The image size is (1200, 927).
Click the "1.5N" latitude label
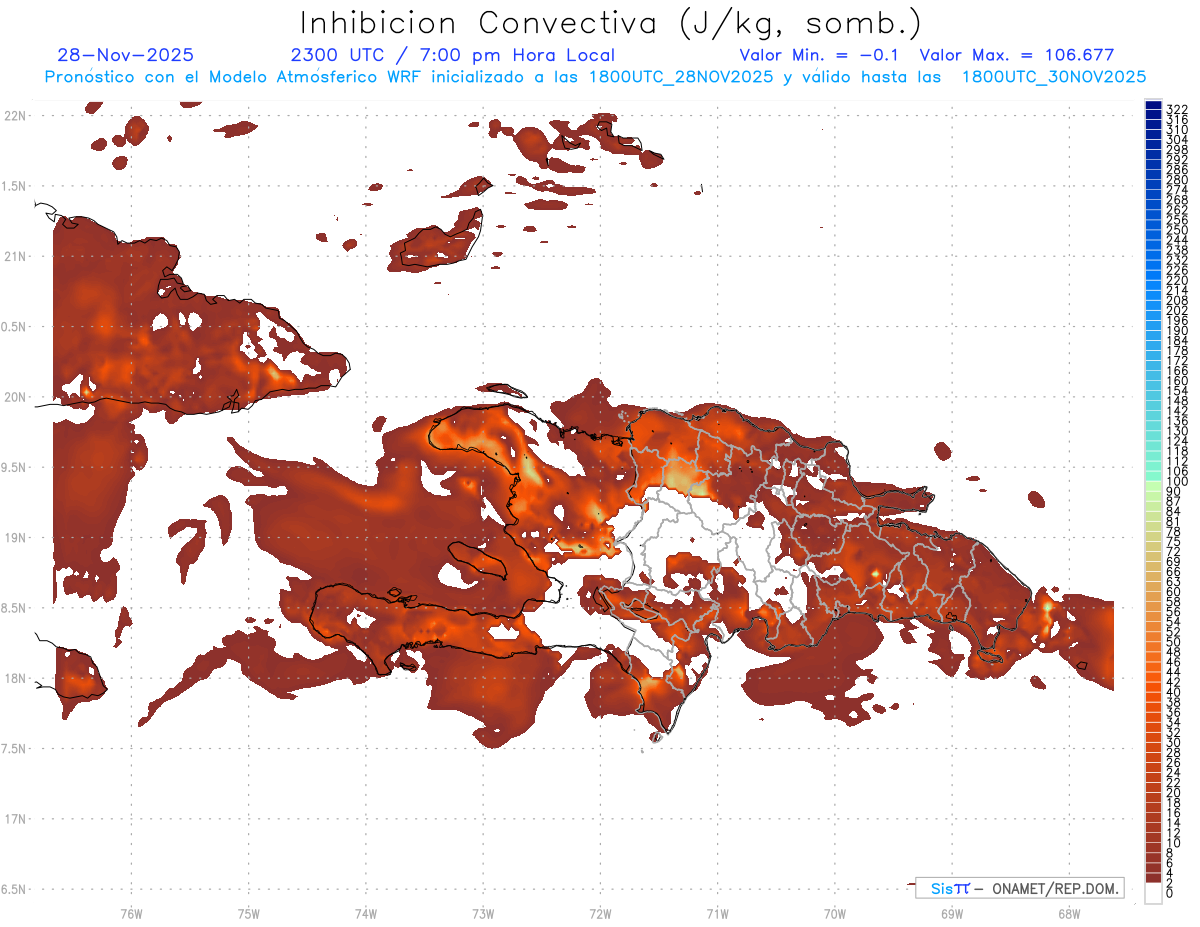pyautogui.click(x=15, y=186)
